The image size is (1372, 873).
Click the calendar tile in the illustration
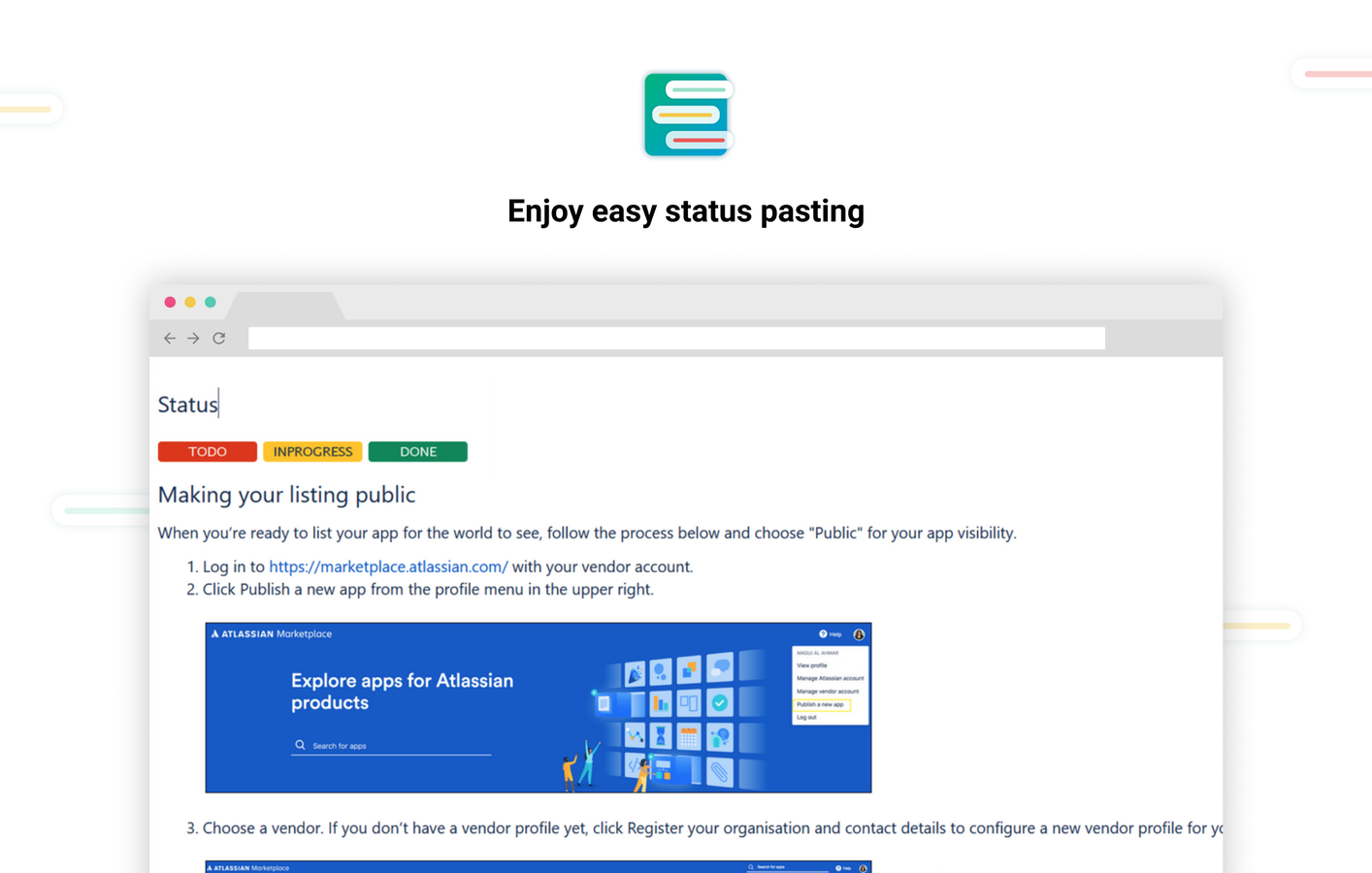689,737
